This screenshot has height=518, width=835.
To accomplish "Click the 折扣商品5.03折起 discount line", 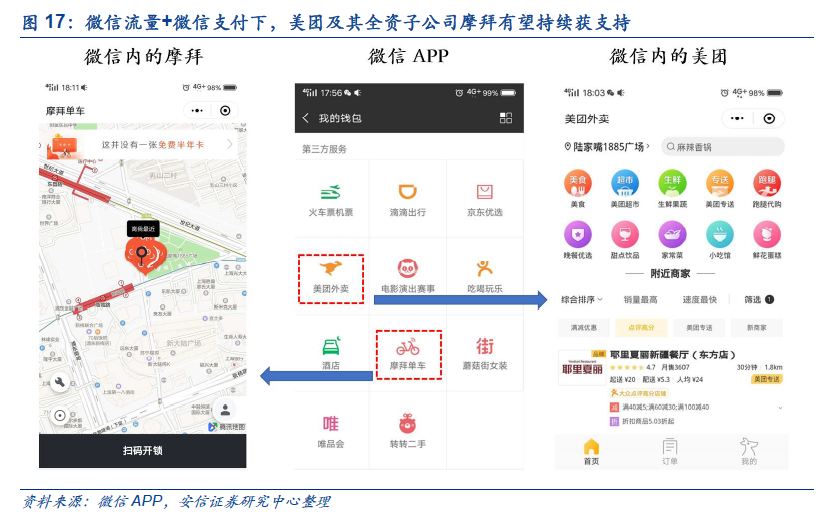I will 642,422.
